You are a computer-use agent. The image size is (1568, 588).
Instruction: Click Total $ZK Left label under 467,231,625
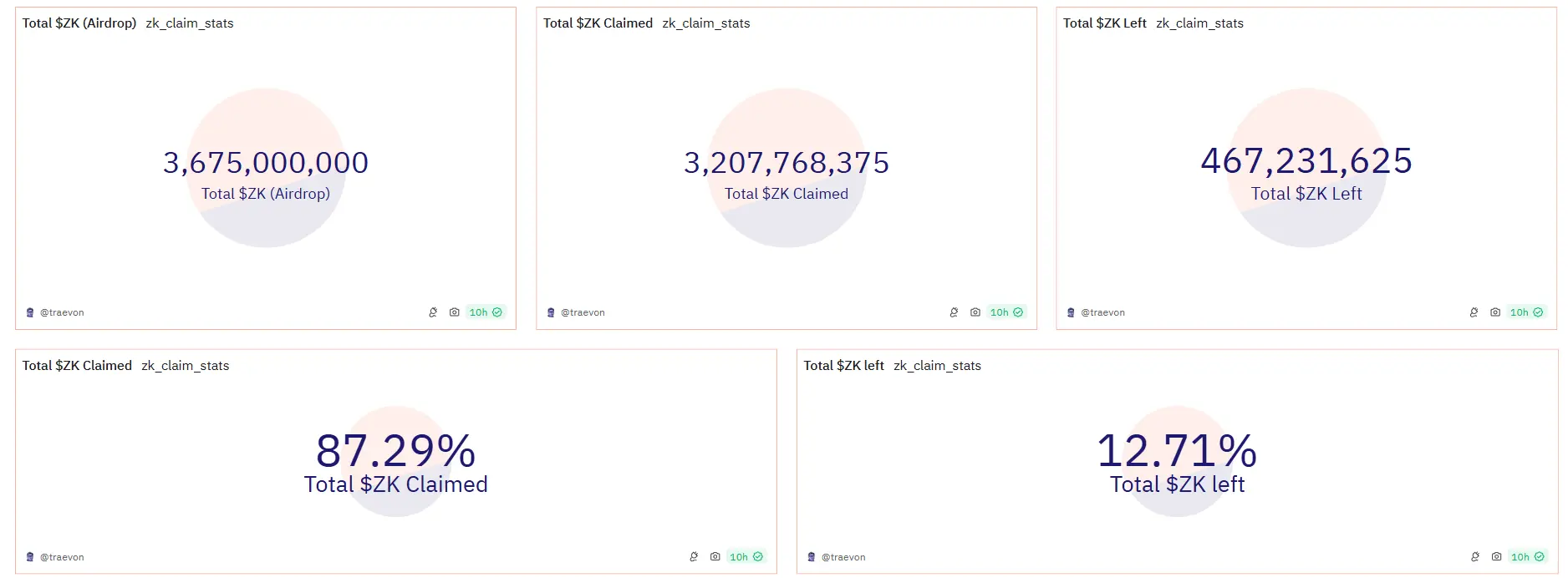coord(1306,194)
